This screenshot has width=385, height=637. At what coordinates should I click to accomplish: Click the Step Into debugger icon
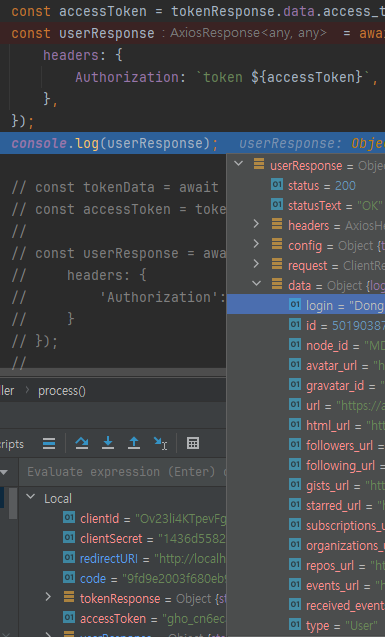(108, 443)
